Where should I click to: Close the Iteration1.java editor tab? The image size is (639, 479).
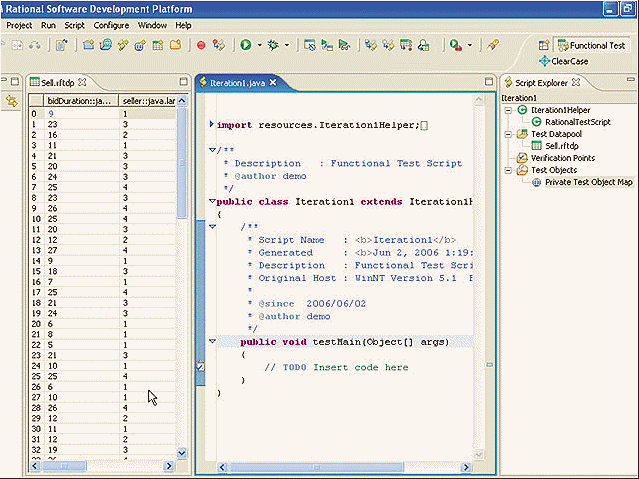pyautogui.click(x=273, y=82)
